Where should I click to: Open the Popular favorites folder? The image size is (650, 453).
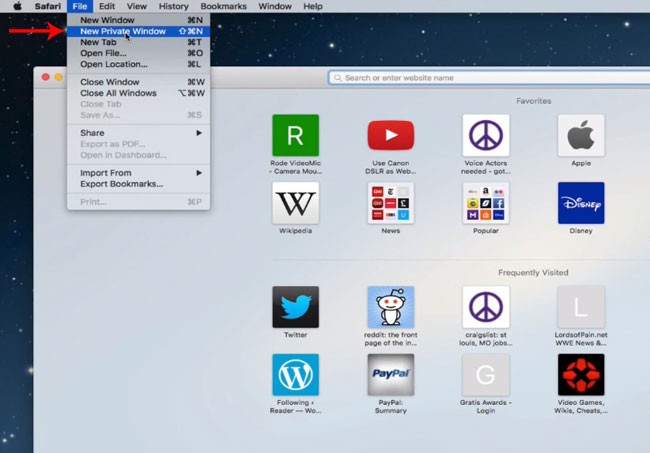coord(485,203)
